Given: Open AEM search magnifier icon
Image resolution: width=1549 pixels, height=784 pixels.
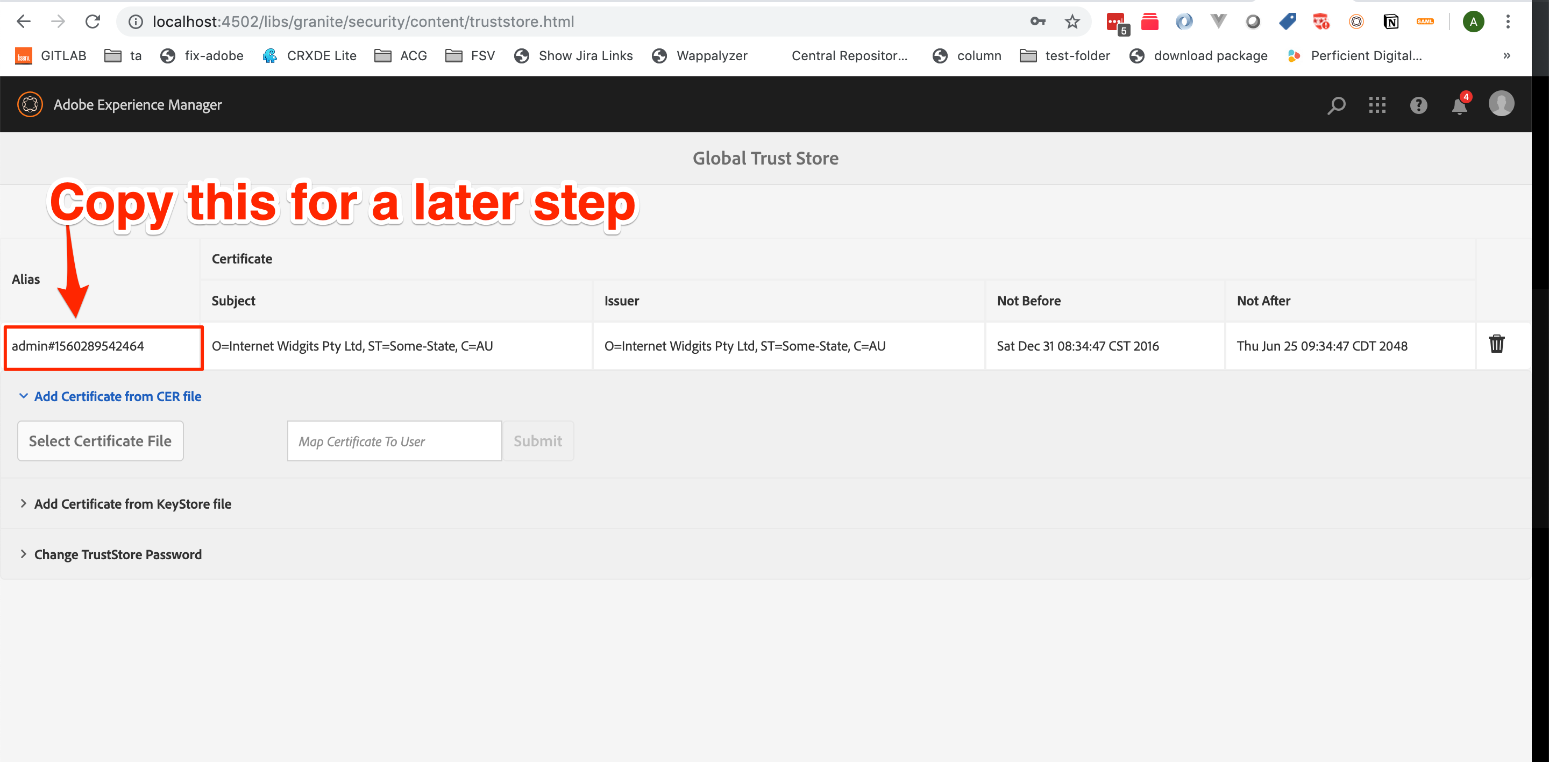Looking at the screenshot, I should coord(1335,105).
